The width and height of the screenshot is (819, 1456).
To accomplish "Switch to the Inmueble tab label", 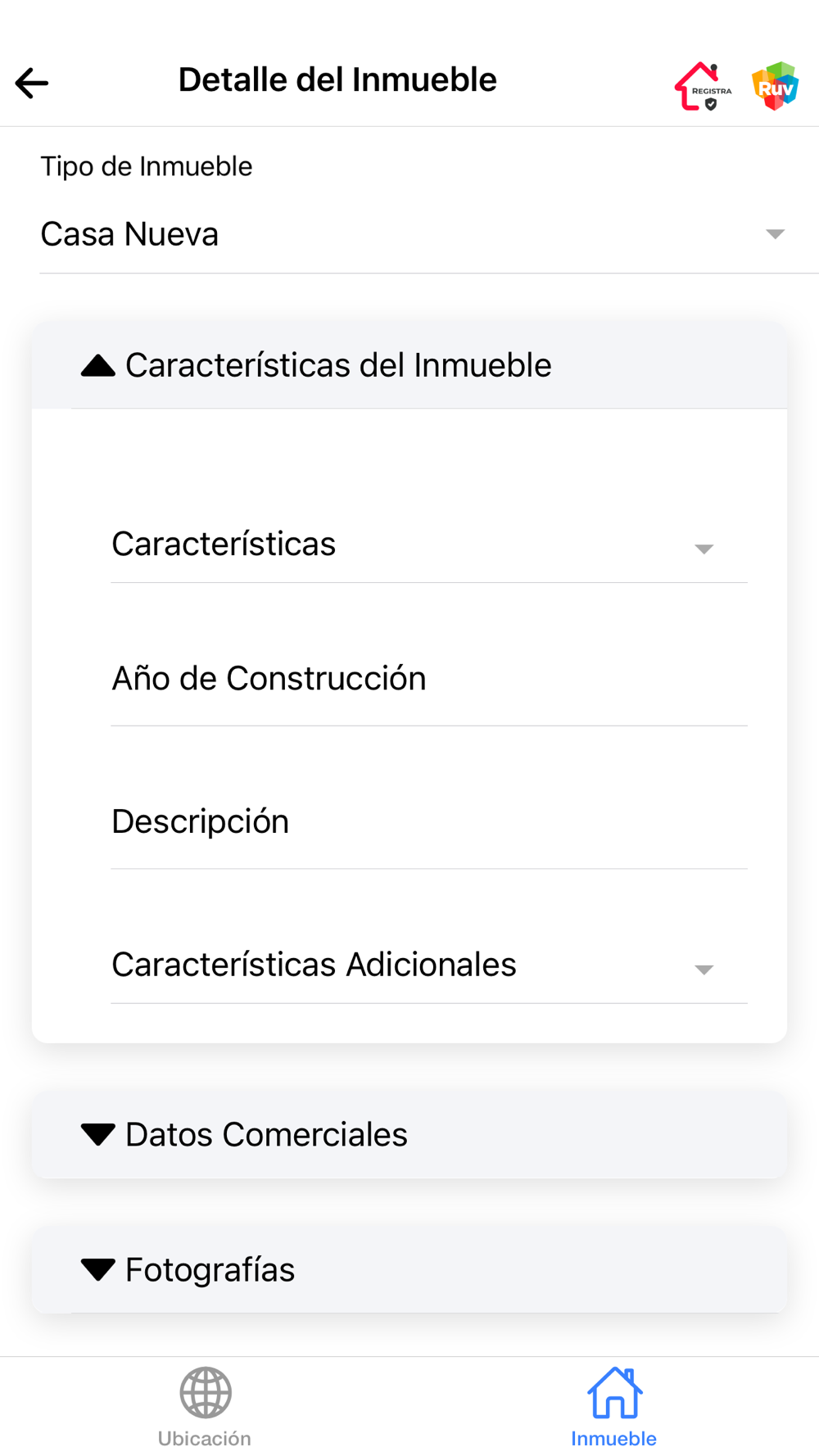I will coord(613,1439).
